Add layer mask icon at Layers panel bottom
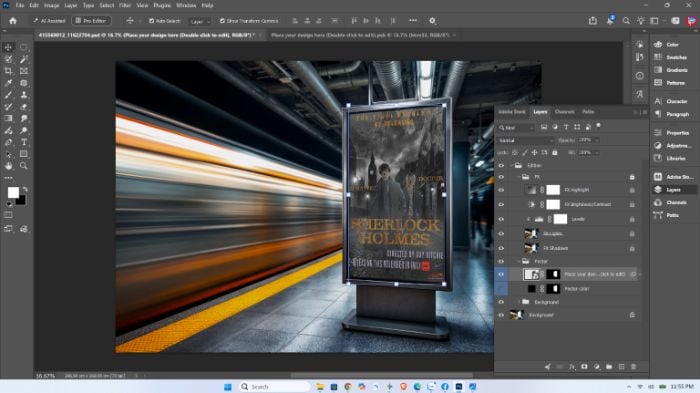The width and height of the screenshot is (700, 393). pyautogui.click(x=584, y=367)
